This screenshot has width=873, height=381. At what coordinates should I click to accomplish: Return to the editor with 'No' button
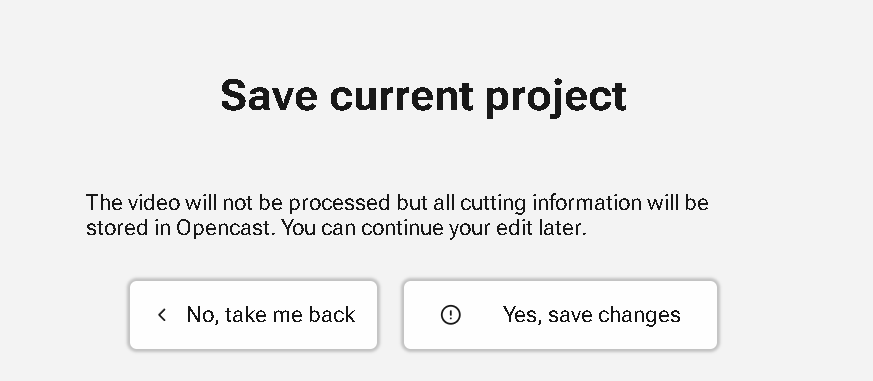(253, 315)
